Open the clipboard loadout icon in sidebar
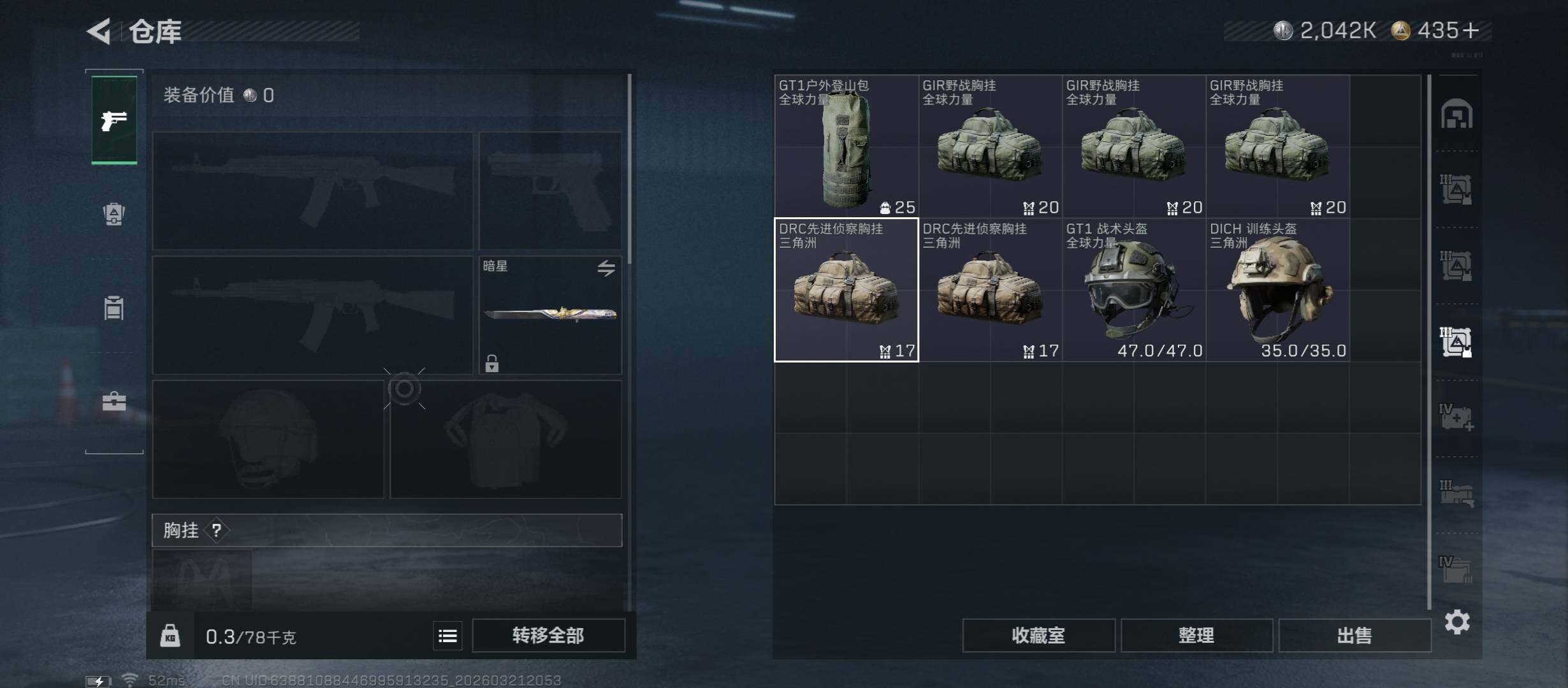The height and width of the screenshot is (688, 1568). (114, 308)
